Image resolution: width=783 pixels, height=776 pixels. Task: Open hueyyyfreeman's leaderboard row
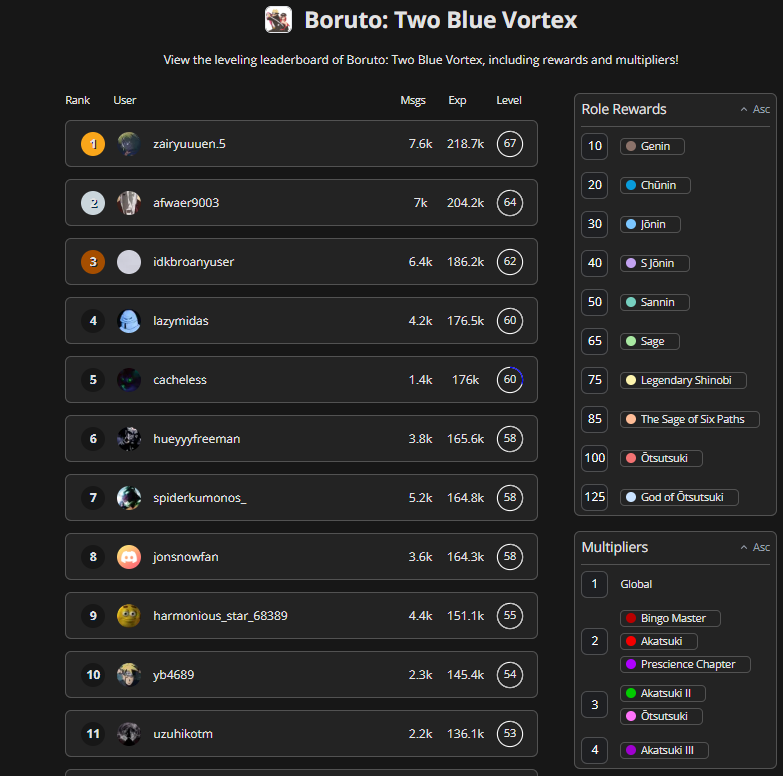pos(301,439)
